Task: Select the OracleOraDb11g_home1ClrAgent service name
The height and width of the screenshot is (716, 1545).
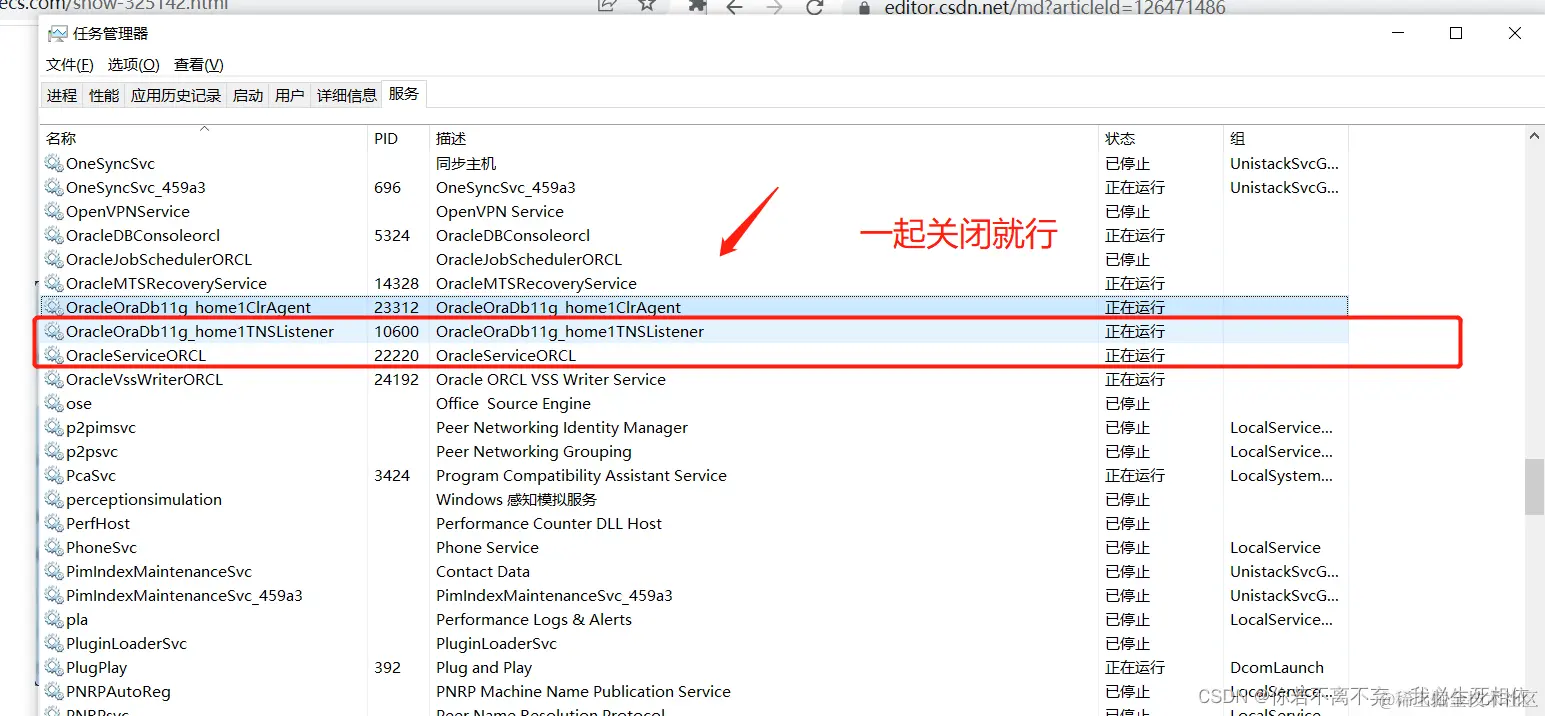Action: click(x=188, y=307)
